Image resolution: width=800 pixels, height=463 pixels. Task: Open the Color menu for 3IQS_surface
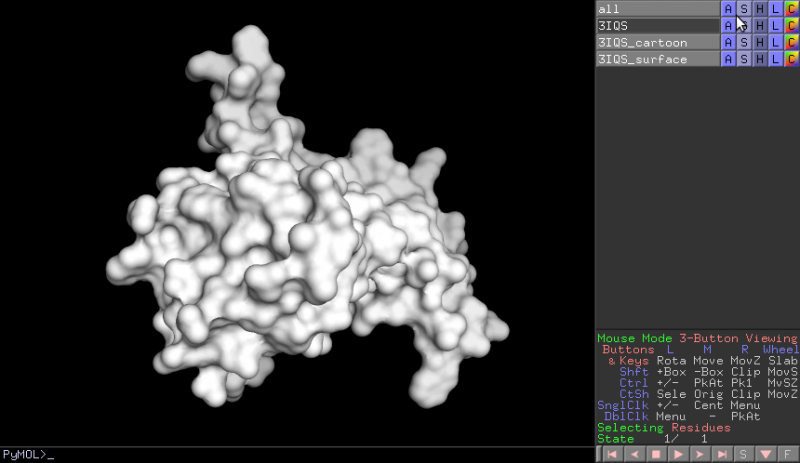click(791, 59)
